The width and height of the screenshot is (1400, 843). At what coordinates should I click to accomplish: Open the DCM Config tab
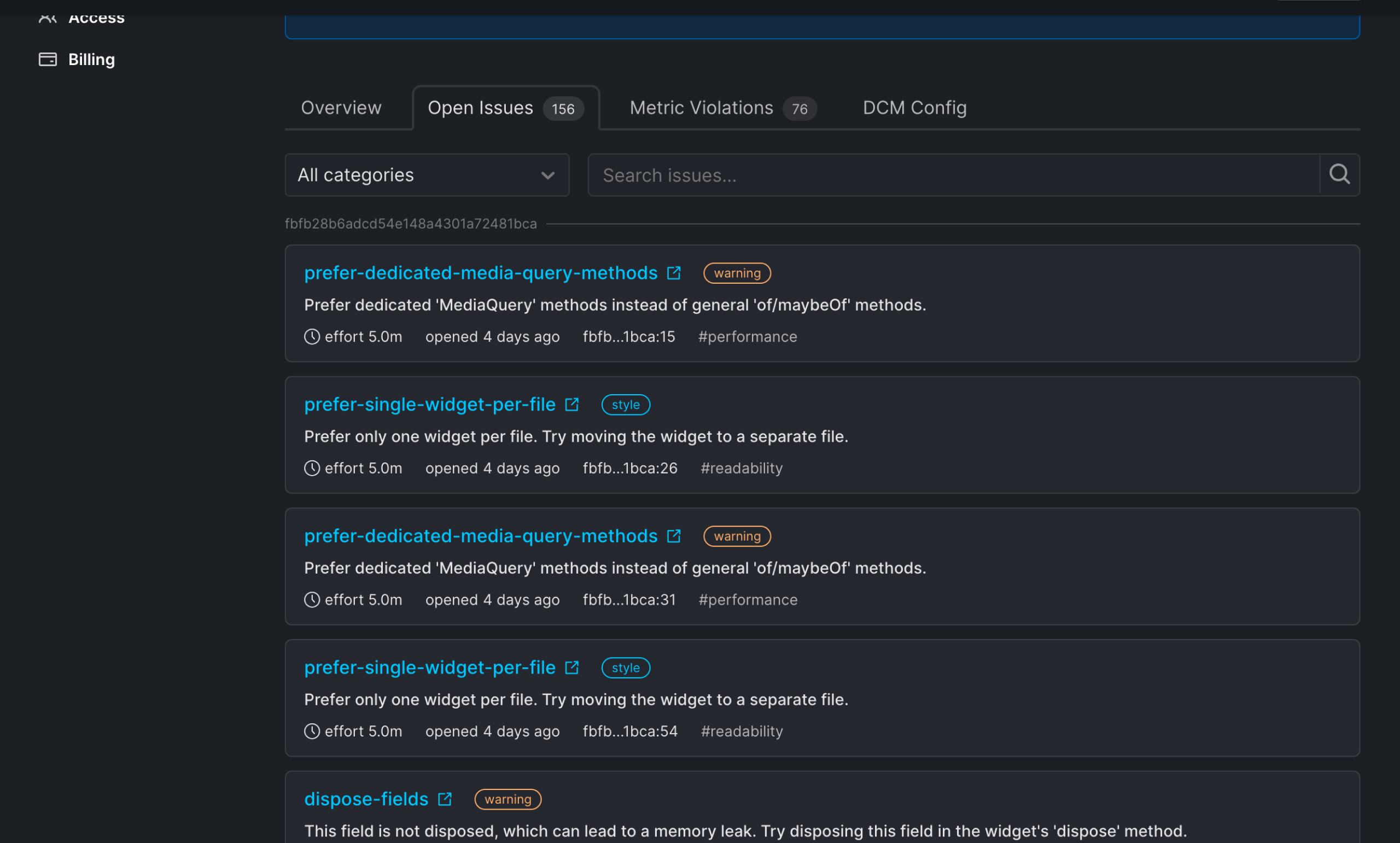tap(915, 108)
